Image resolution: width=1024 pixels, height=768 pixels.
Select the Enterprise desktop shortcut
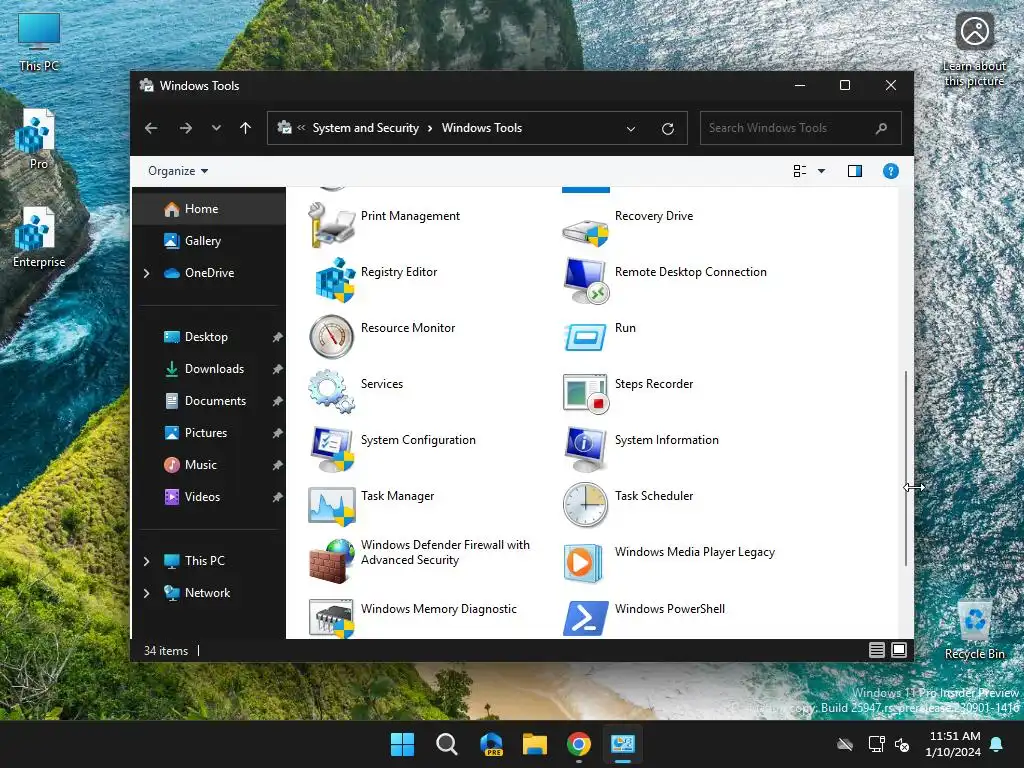coord(39,237)
